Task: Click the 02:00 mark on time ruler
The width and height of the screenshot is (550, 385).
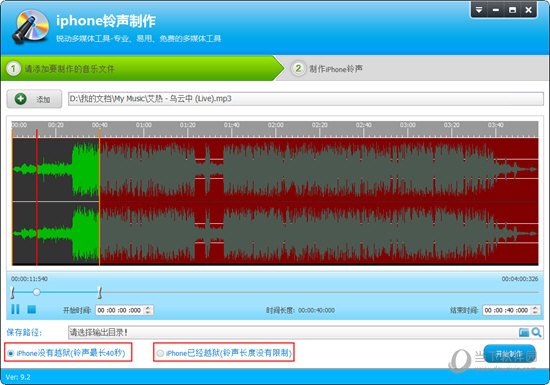Action: 276,125
